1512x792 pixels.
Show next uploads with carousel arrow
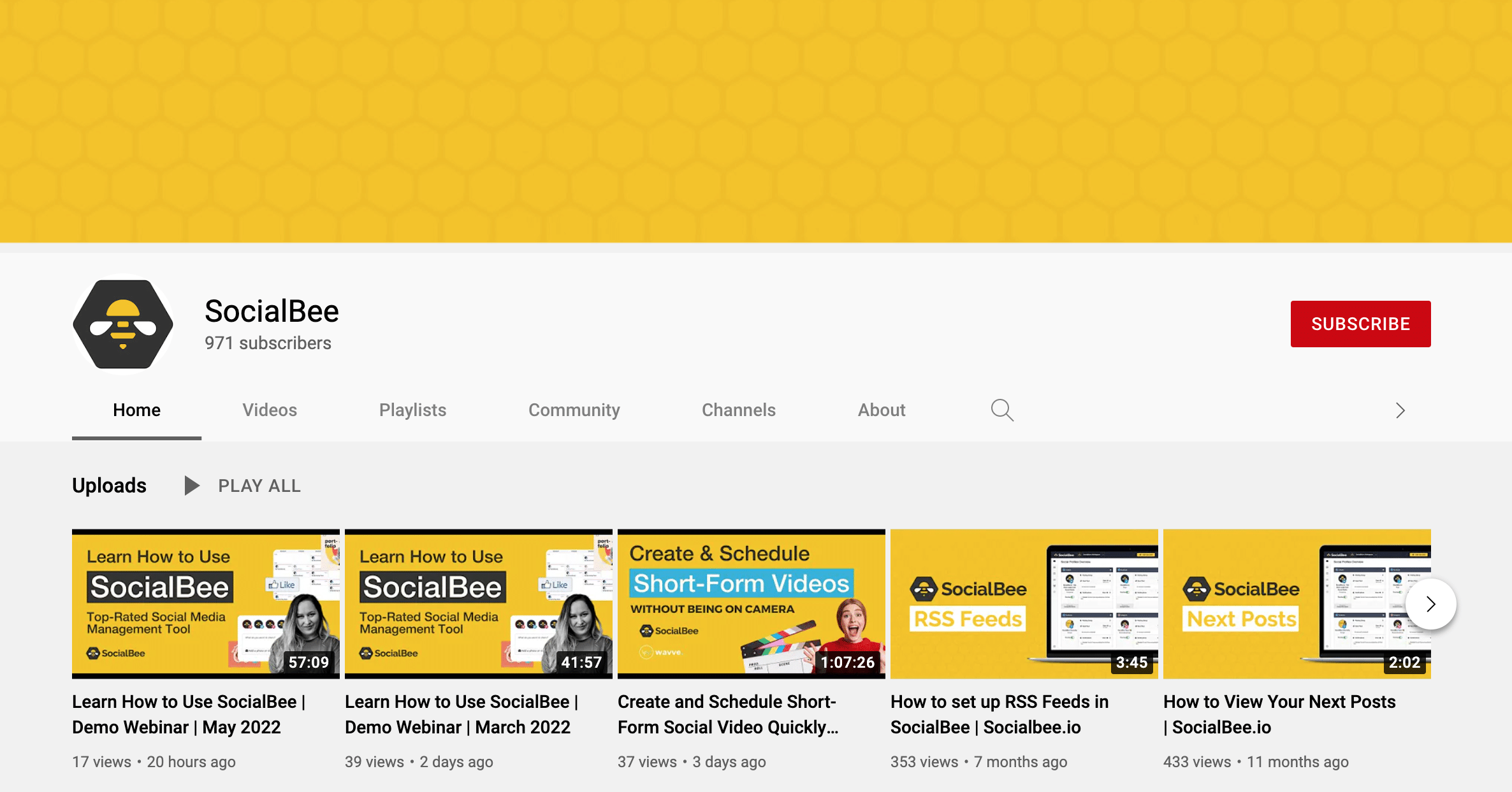[1430, 604]
